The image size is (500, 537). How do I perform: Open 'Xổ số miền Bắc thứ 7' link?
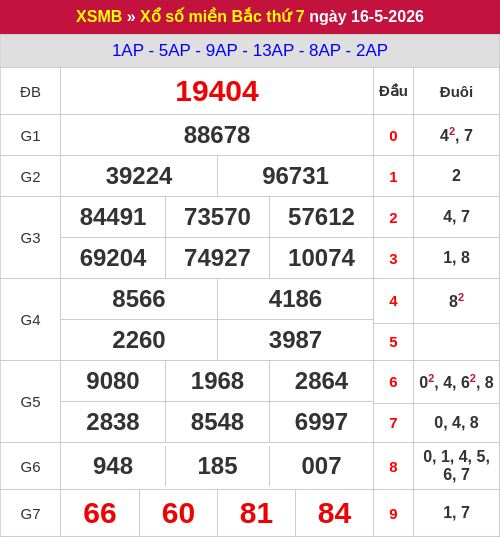coord(222,16)
